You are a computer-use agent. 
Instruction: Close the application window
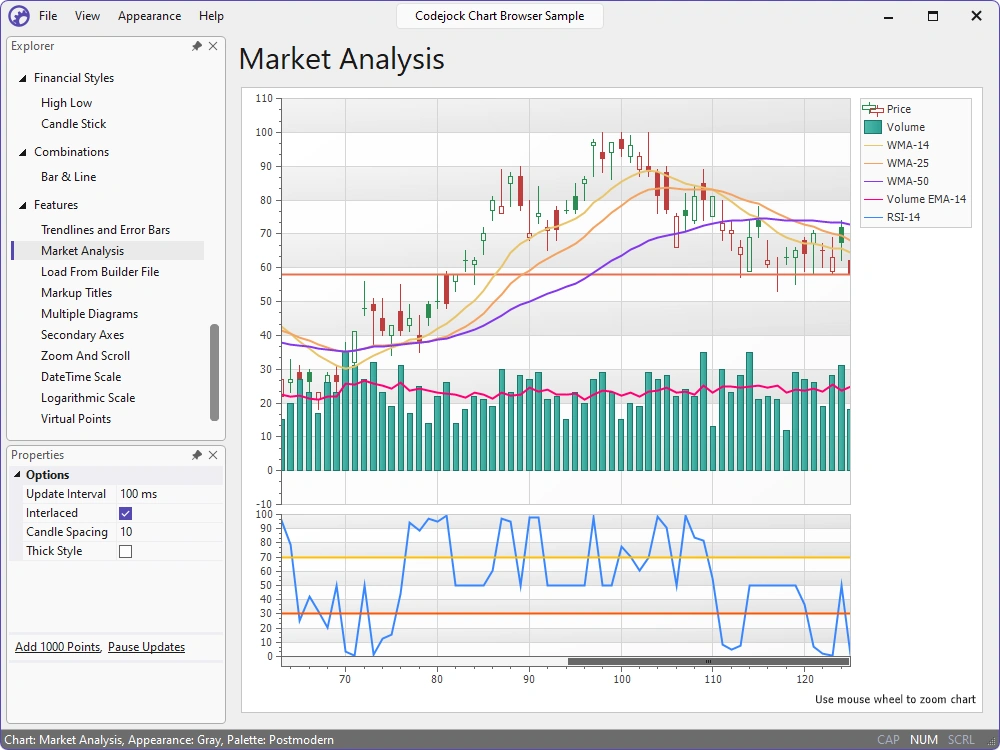[976, 16]
